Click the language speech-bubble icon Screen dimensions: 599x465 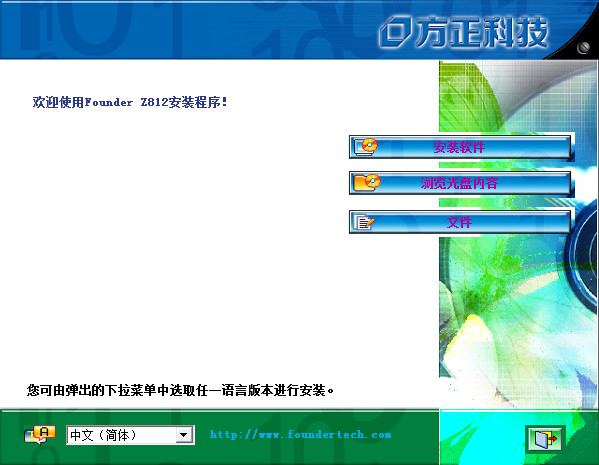point(40,435)
